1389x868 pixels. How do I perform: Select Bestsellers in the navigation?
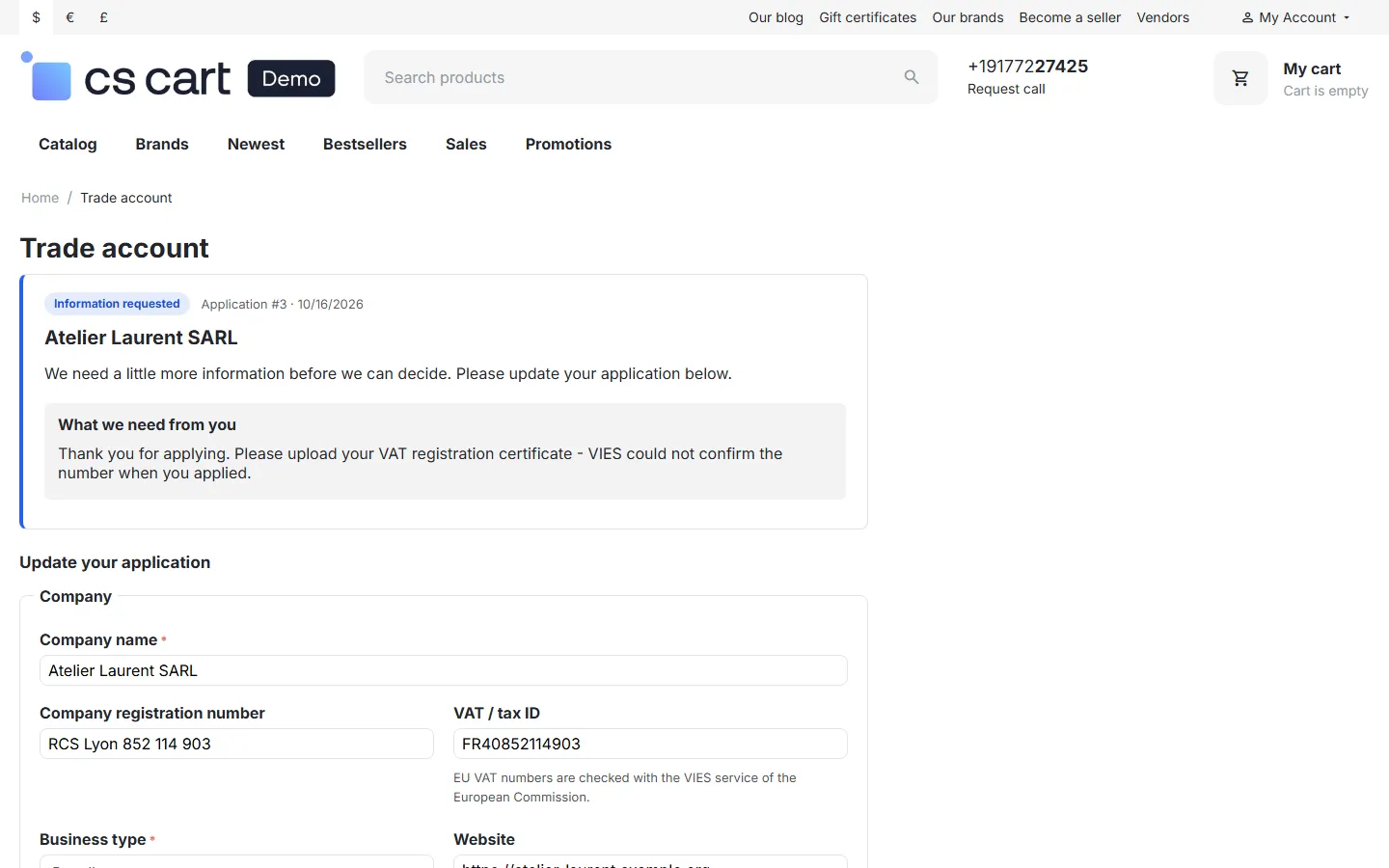(x=365, y=144)
